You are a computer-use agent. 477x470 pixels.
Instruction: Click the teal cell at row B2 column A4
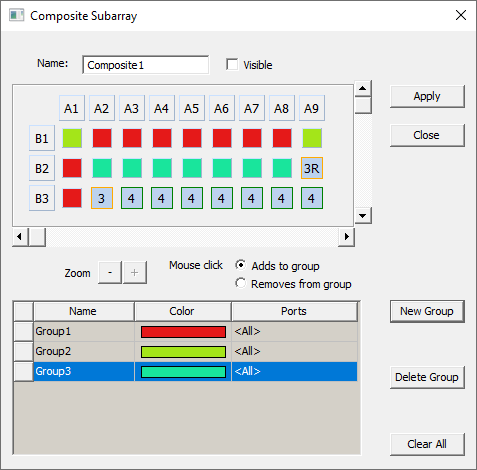point(162,168)
